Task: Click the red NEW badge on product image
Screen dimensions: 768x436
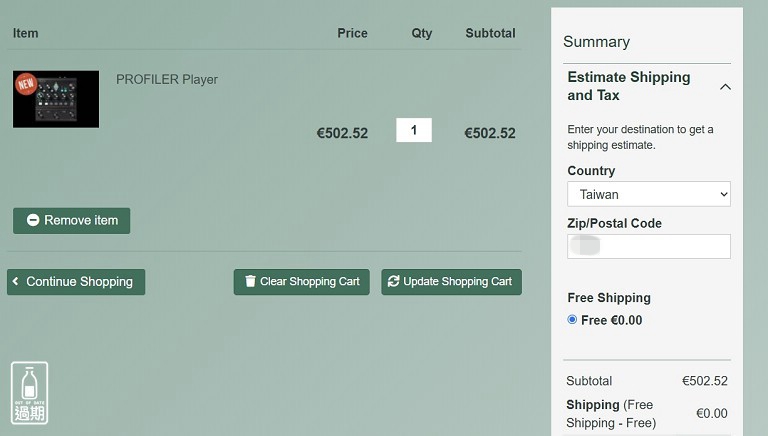Action: [26, 83]
